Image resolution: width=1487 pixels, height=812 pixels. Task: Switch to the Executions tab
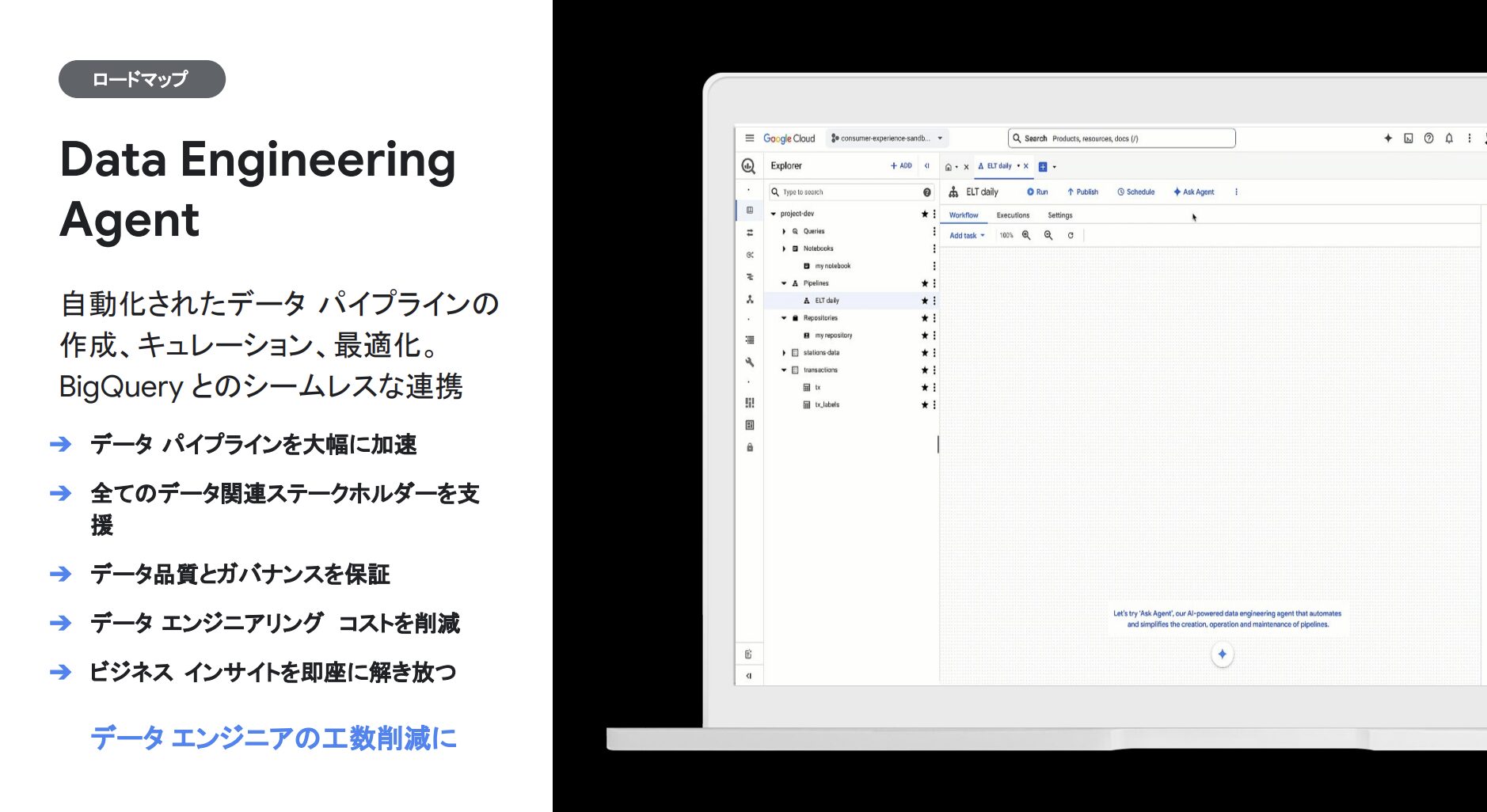click(1013, 215)
